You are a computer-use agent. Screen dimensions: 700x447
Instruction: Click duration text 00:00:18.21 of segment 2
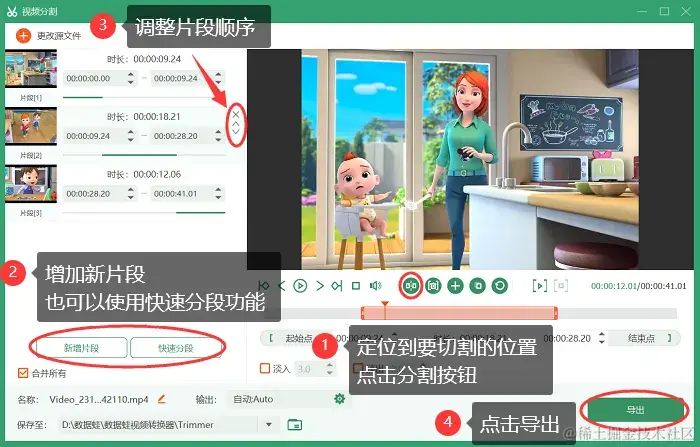click(x=157, y=117)
